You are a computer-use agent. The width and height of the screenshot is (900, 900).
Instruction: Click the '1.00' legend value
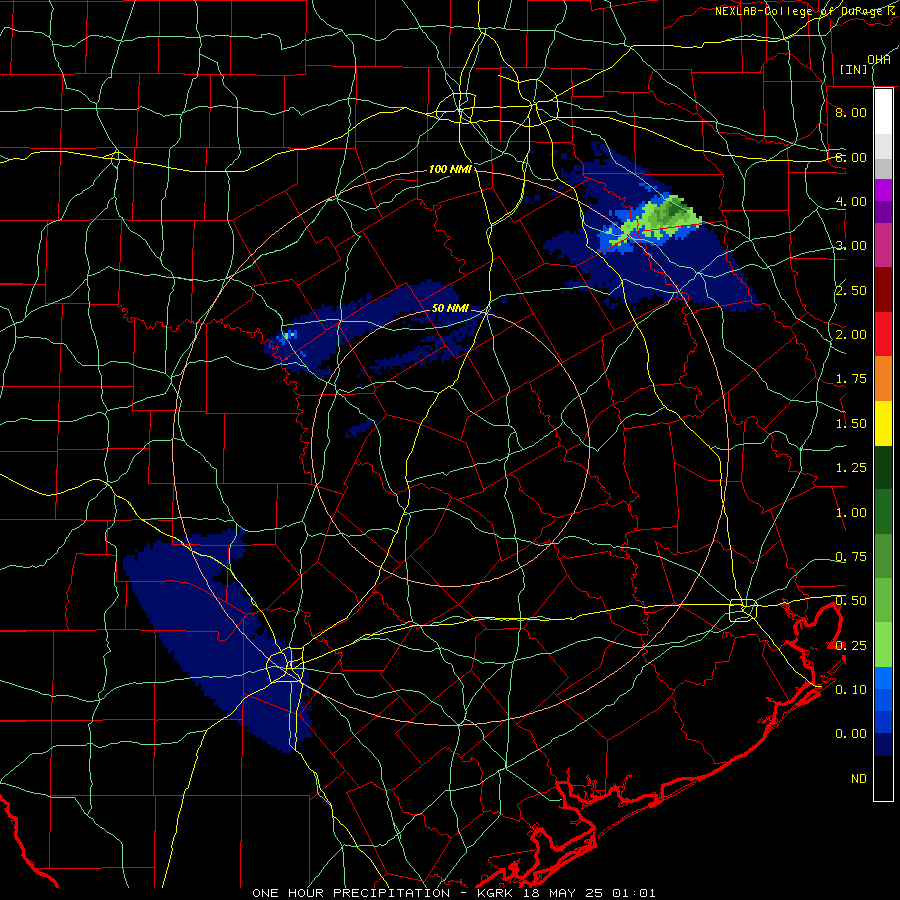851,513
